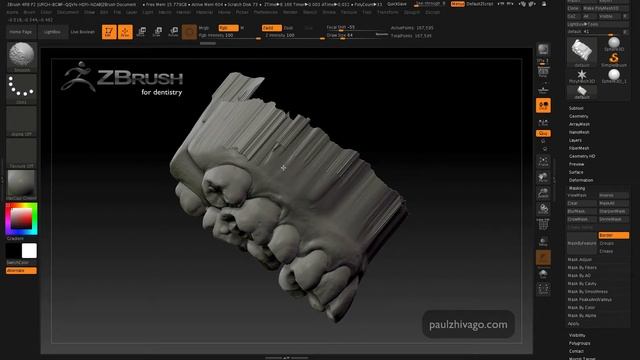Toggle the Mrgb channel button
The image size is (640, 360).
click(x=203, y=28)
